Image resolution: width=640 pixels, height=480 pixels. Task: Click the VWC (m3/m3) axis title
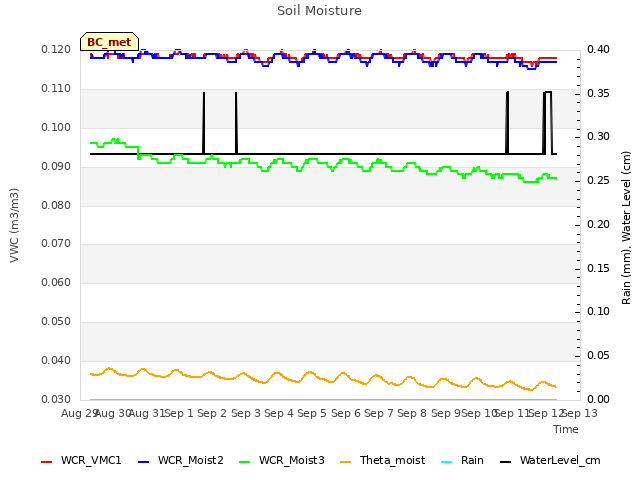click(x=14, y=225)
